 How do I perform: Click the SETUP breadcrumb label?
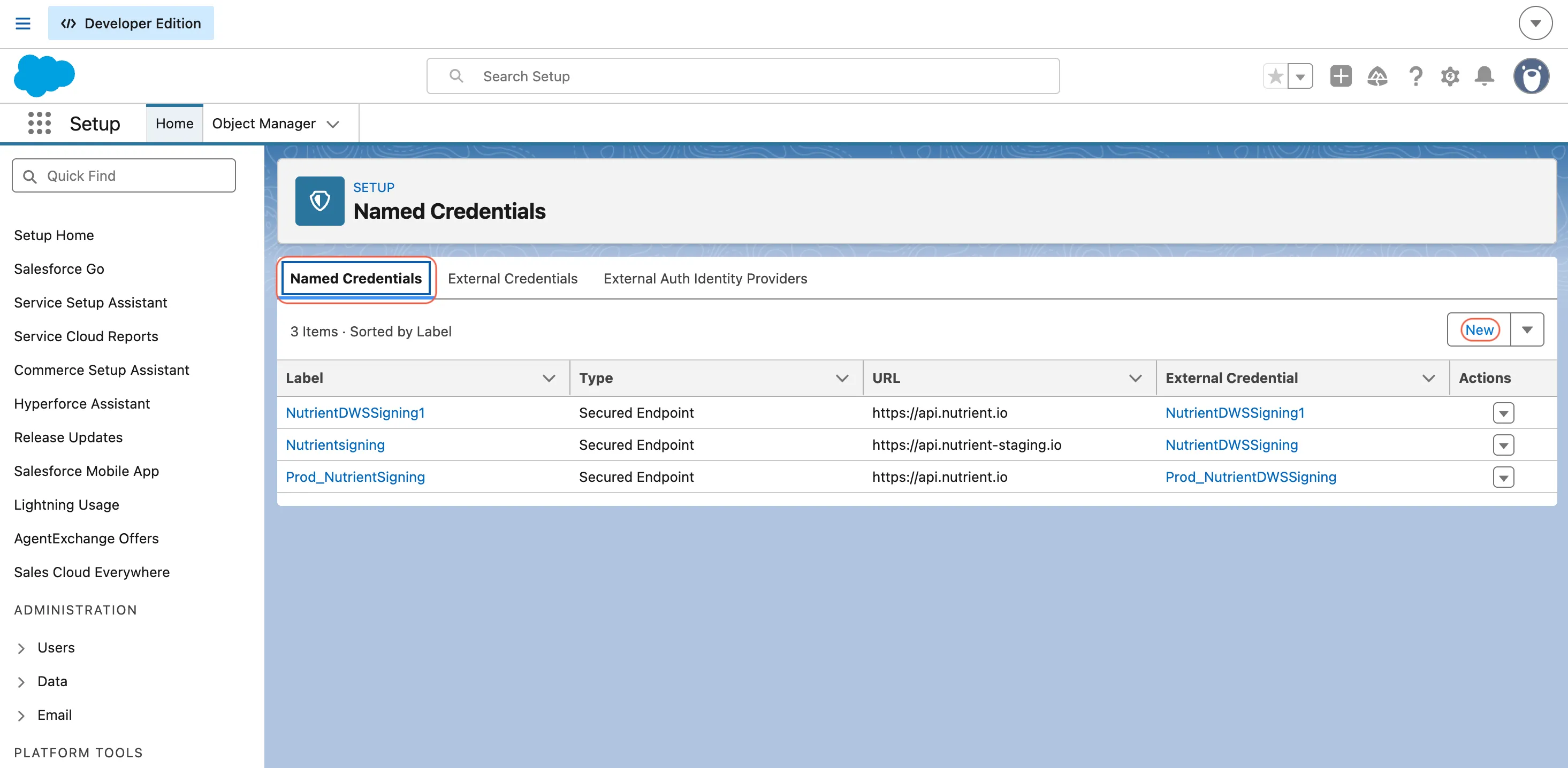pyautogui.click(x=374, y=187)
